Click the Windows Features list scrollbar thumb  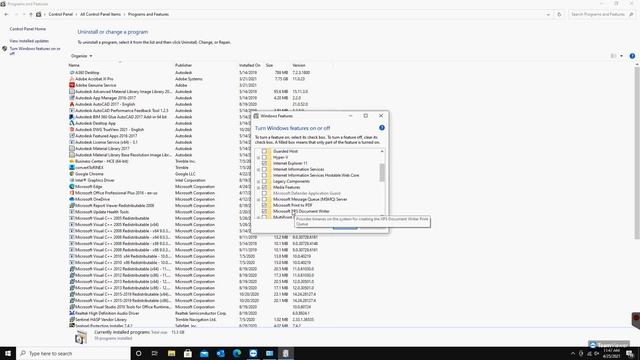pos(382,173)
